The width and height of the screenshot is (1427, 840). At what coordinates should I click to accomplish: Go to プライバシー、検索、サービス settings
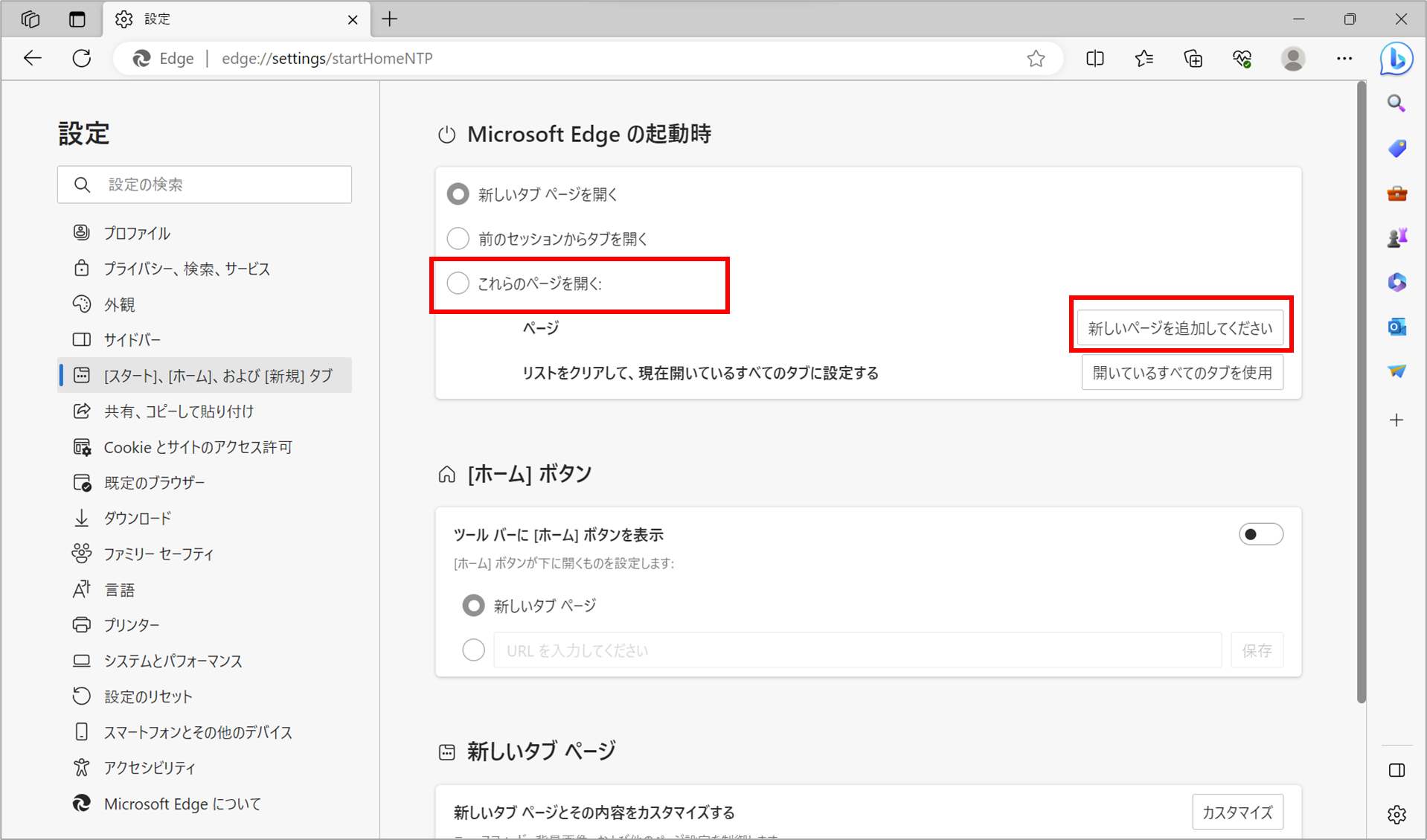point(187,269)
